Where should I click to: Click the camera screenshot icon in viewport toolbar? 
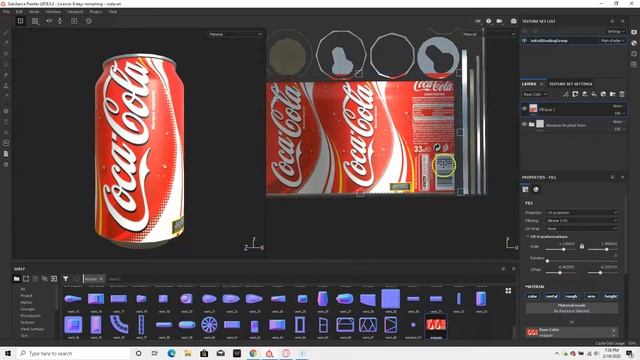(513, 21)
